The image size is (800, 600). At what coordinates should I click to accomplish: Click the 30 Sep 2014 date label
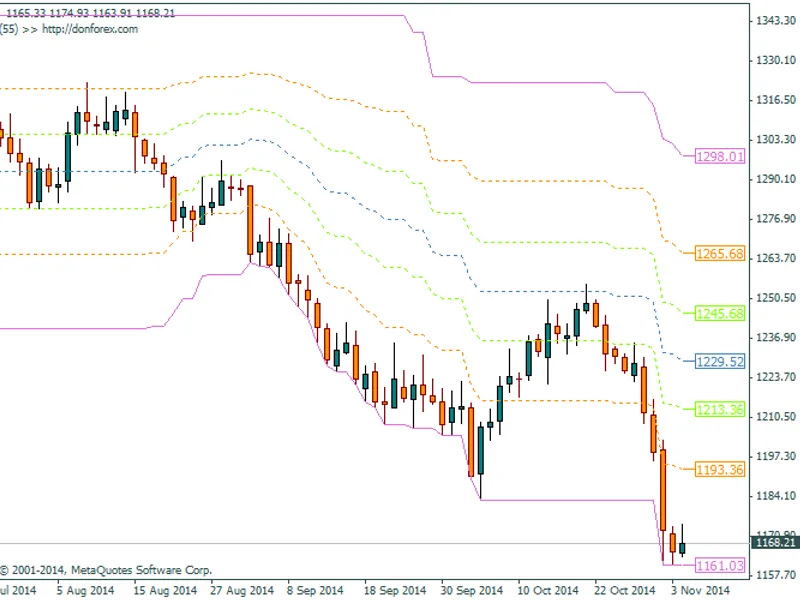pyautogui.click(x=471, y=590)
